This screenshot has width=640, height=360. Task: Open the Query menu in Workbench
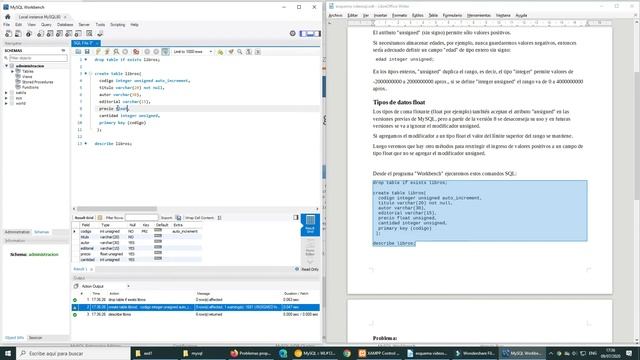[46, 25]
